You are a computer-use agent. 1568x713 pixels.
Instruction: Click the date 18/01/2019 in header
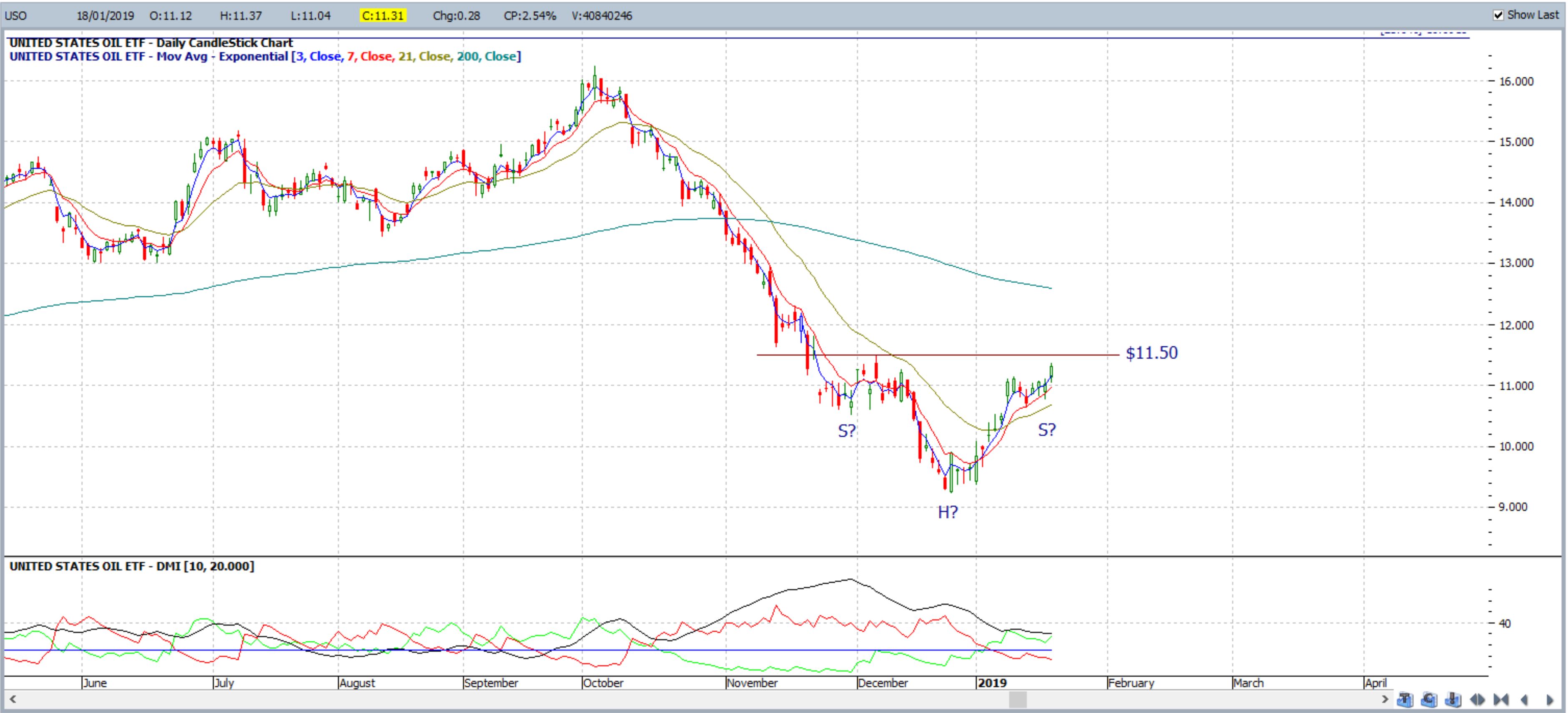(105, 16)
